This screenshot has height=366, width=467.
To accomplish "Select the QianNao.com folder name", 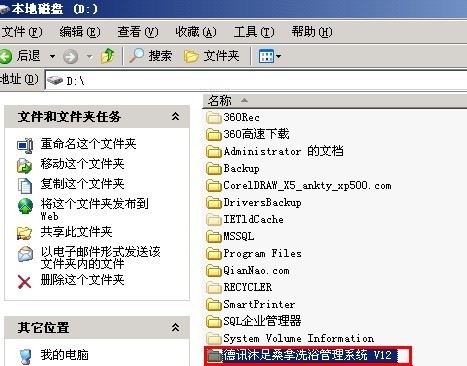I will [256, 270].
